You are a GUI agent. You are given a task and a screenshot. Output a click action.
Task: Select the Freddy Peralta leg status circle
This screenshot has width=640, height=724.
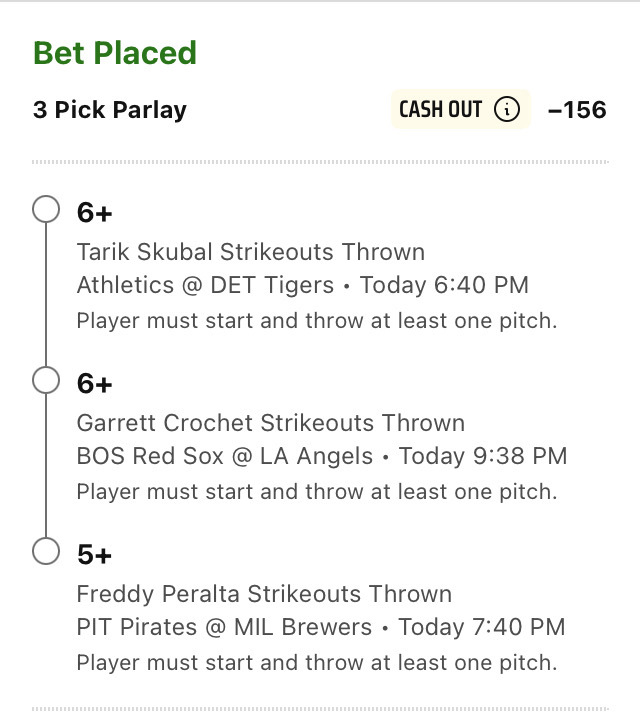tap(46, 551)
